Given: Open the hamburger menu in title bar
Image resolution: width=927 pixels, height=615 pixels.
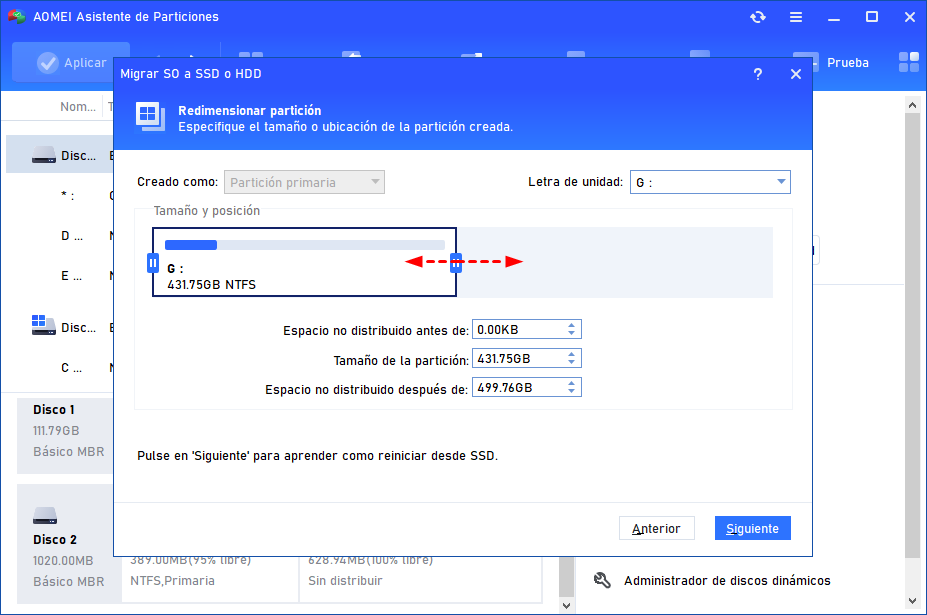Looking at the screenshot, I should click(796, 17).
